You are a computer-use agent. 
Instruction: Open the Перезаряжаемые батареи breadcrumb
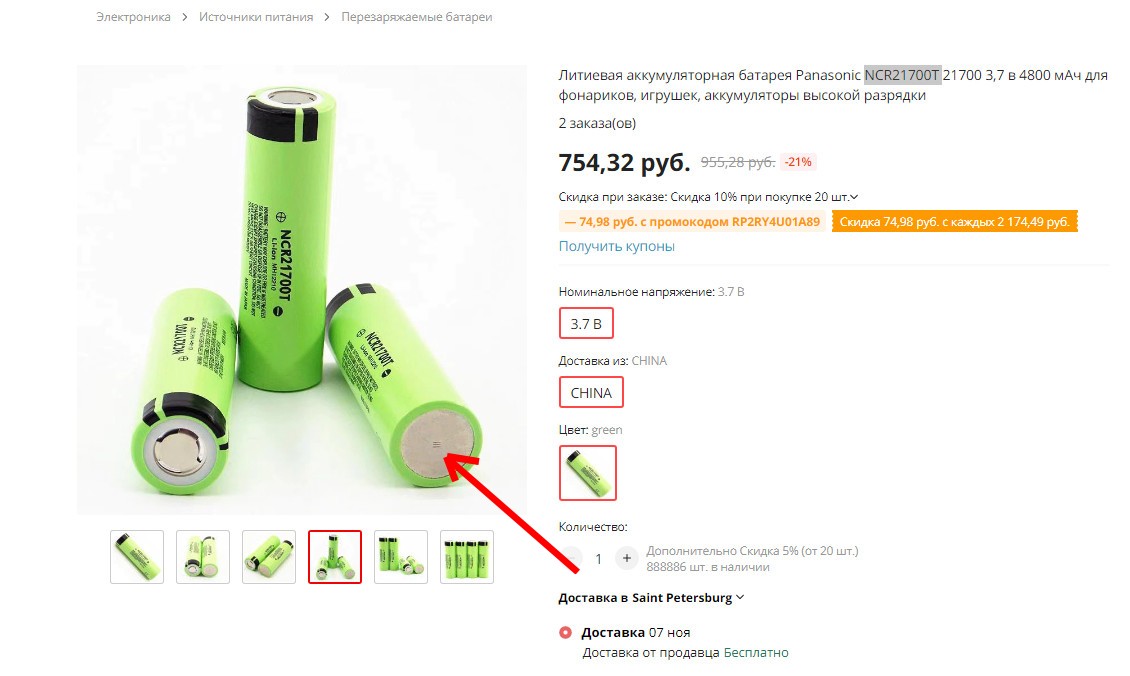[x=417, y=17]
